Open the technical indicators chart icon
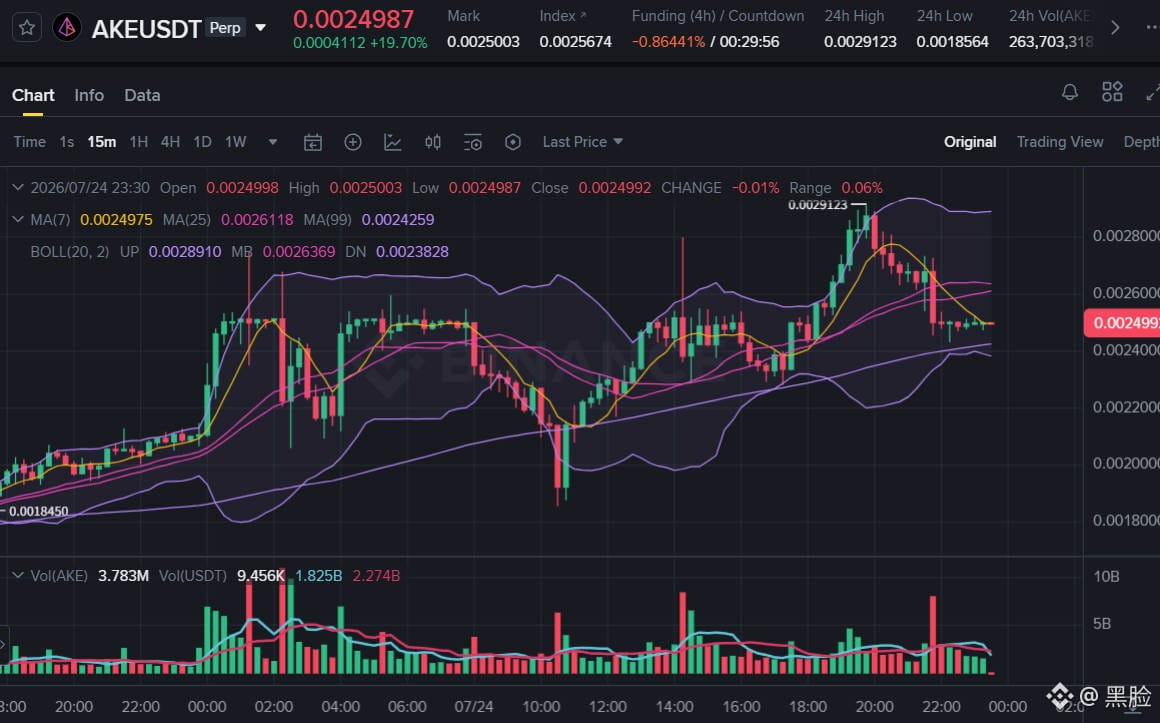This screenshot has width=1160, height=723. (x=393, y=142)
